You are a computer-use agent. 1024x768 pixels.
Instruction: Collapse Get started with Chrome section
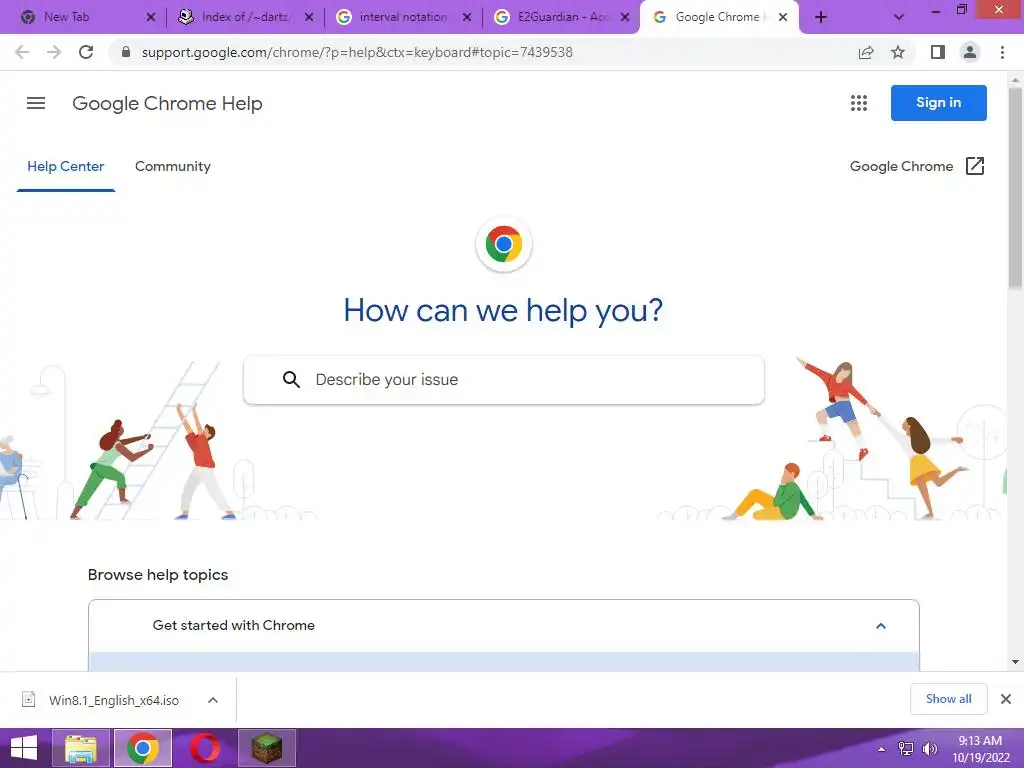pos(504,626)
